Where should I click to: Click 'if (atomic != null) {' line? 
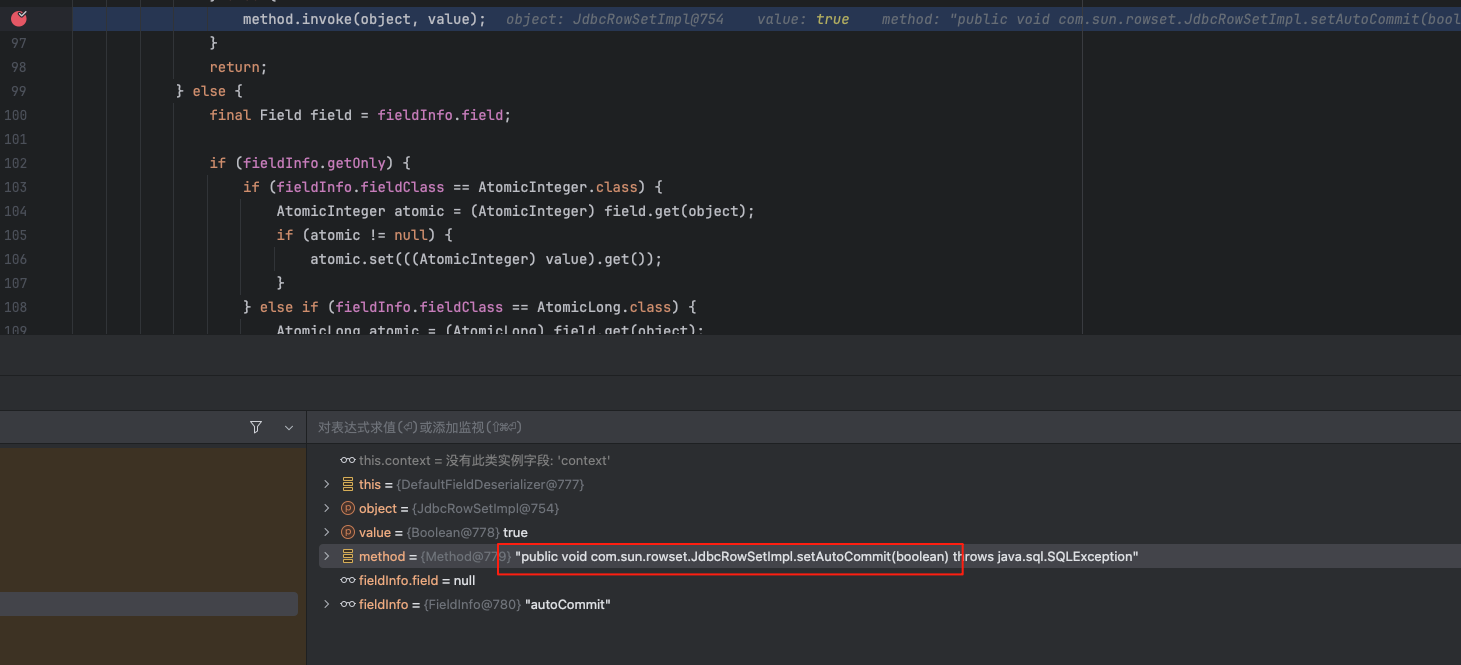365,235
